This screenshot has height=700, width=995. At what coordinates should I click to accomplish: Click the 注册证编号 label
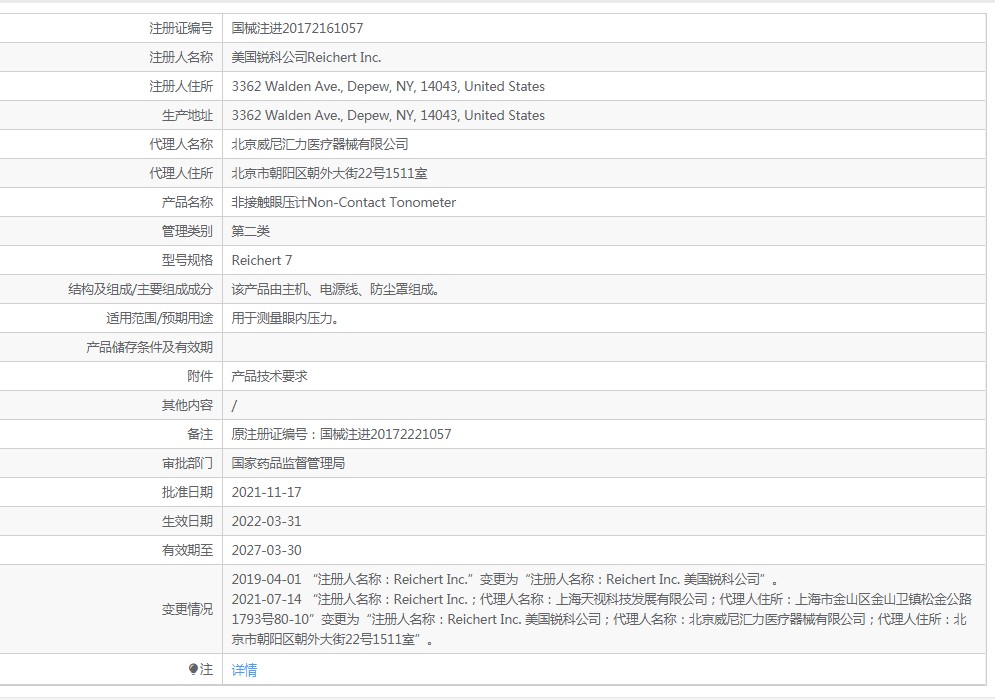[x=181, y=28]
